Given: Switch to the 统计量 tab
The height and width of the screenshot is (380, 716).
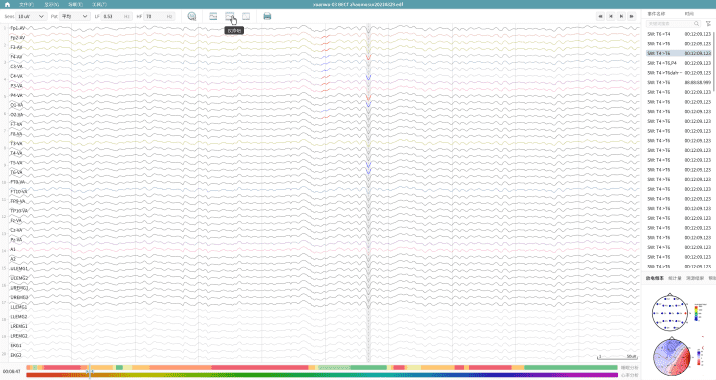Looking at the screenshot, I should click(x=674, y=278).
